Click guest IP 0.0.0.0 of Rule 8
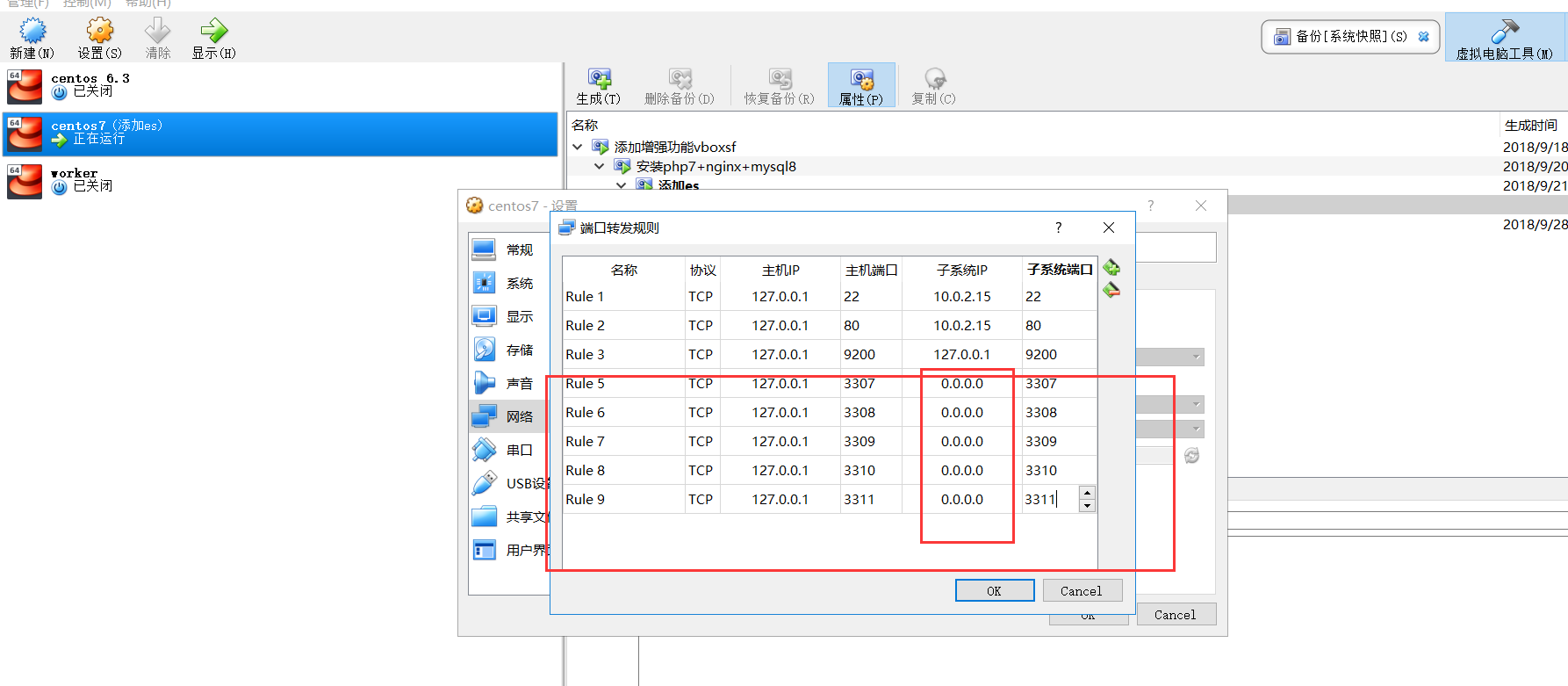 pos(962,471)
